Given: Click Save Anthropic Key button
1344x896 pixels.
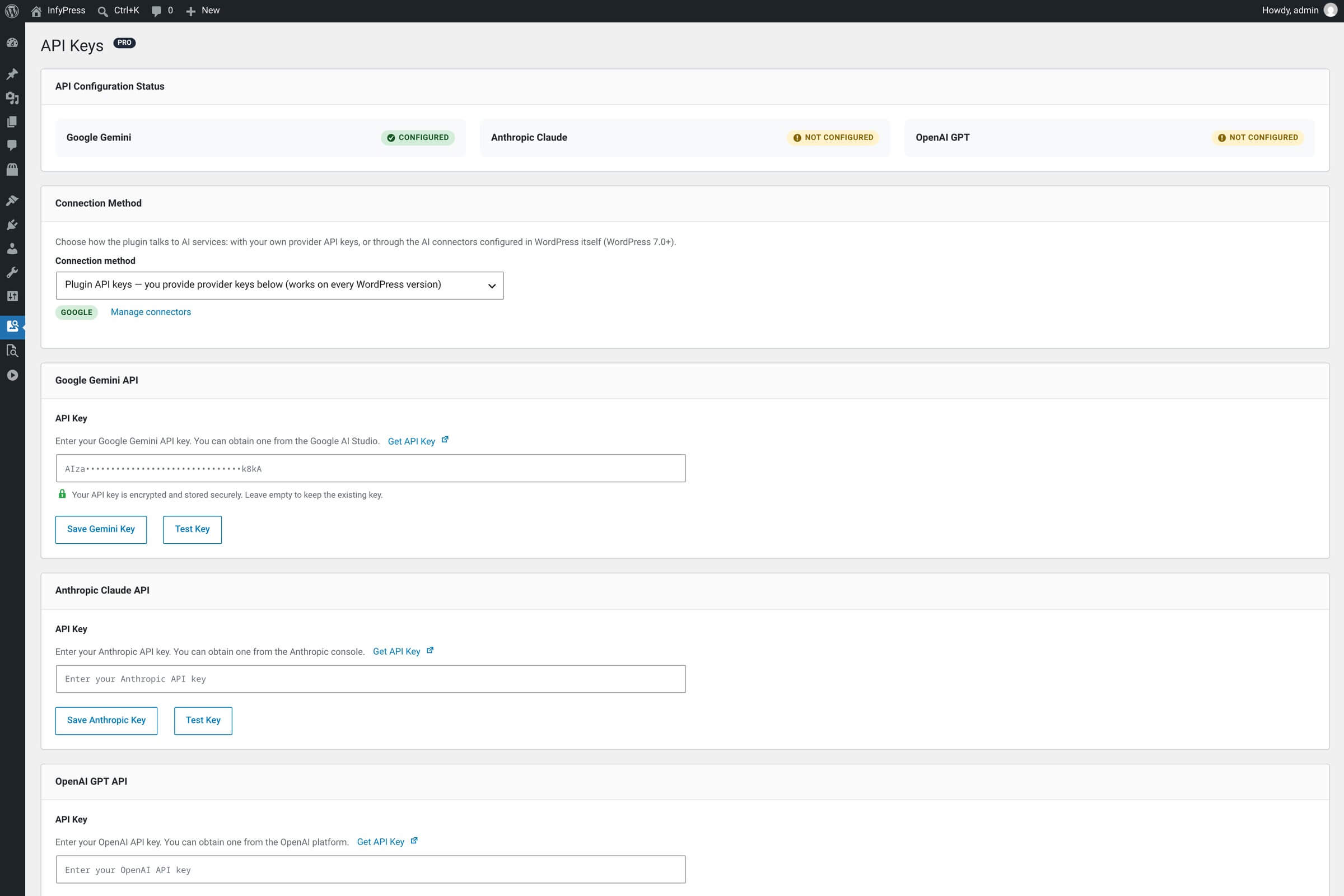Looking at the screenshot, I should pos(106,721).
